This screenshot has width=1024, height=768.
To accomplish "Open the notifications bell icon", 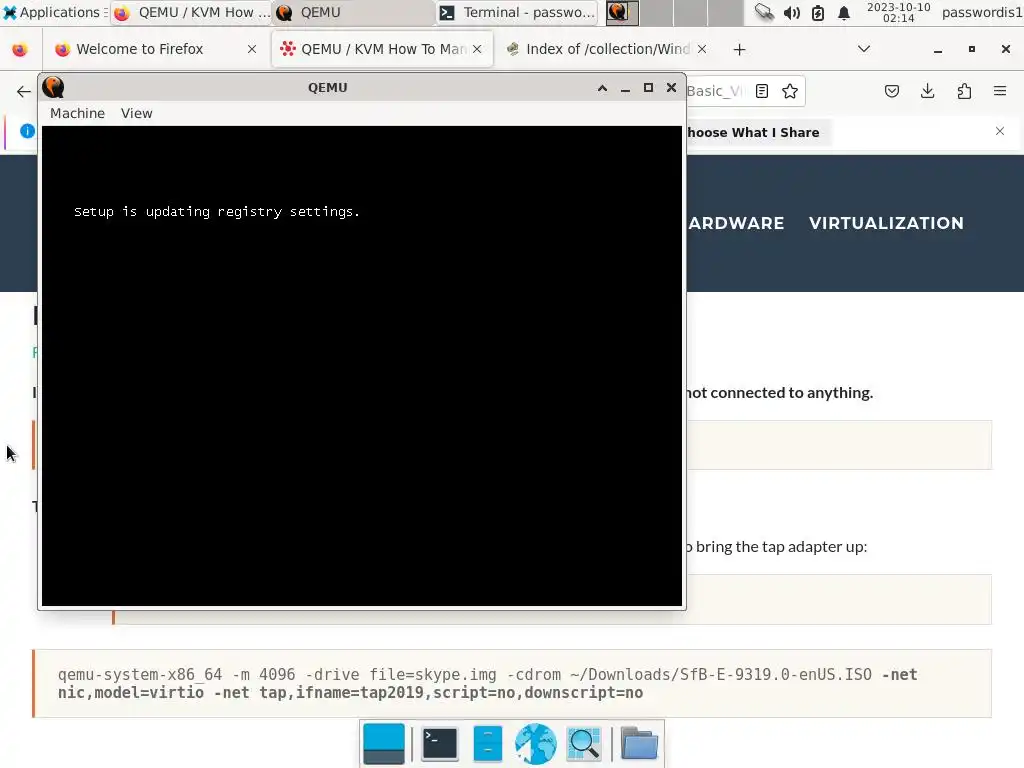I will click(844, 12).
